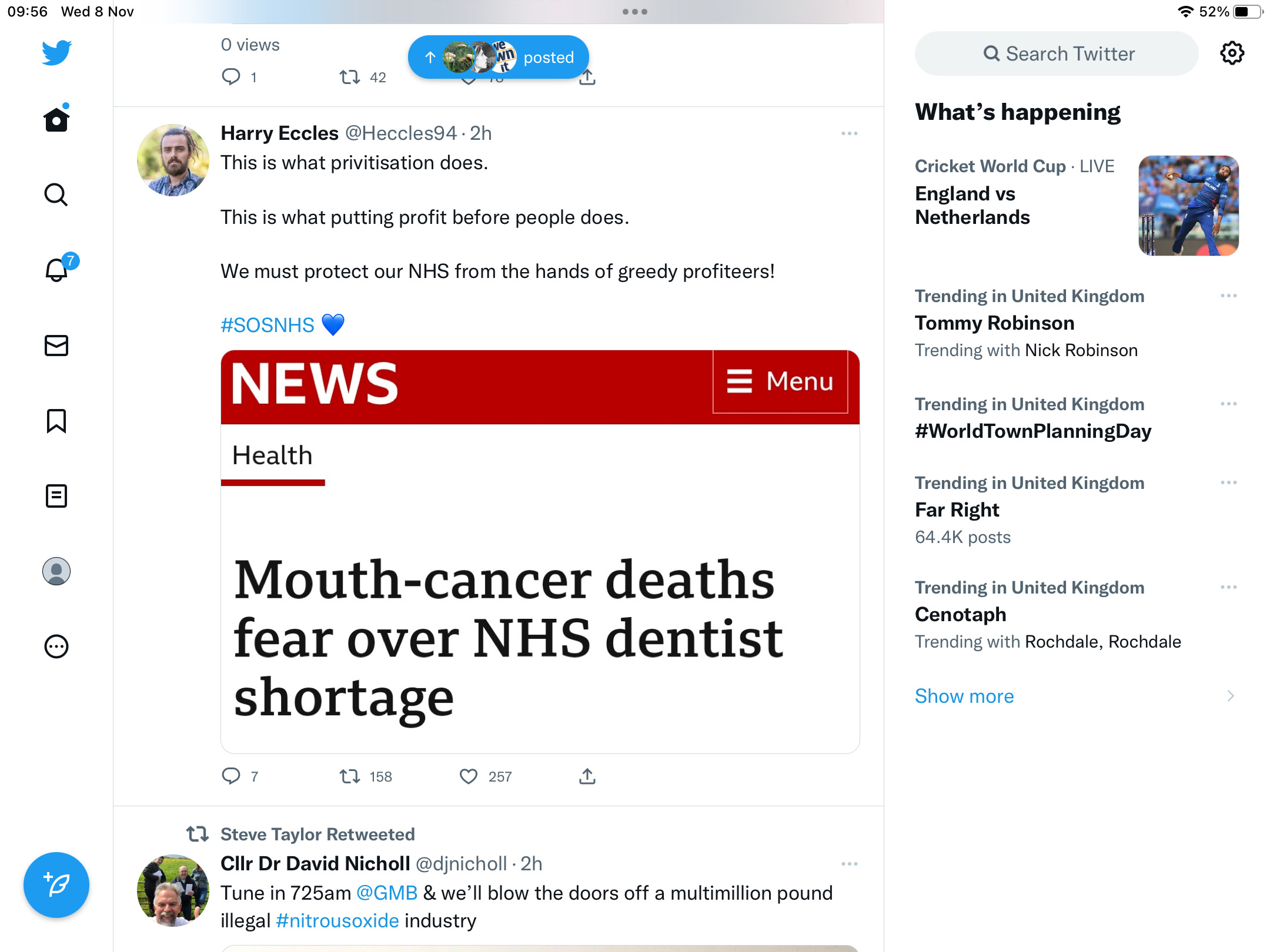Screen dimensions: 1270x952
Task: Open Harry Eccles profile name
Action: pyautogui.click(x=280, y=133)
